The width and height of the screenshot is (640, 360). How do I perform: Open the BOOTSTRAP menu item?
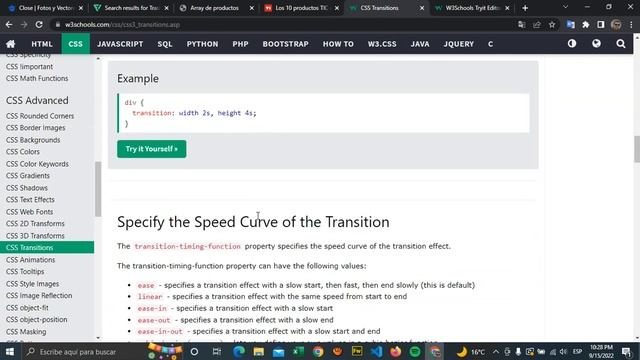pyautogui.click(x=286, y=44)
